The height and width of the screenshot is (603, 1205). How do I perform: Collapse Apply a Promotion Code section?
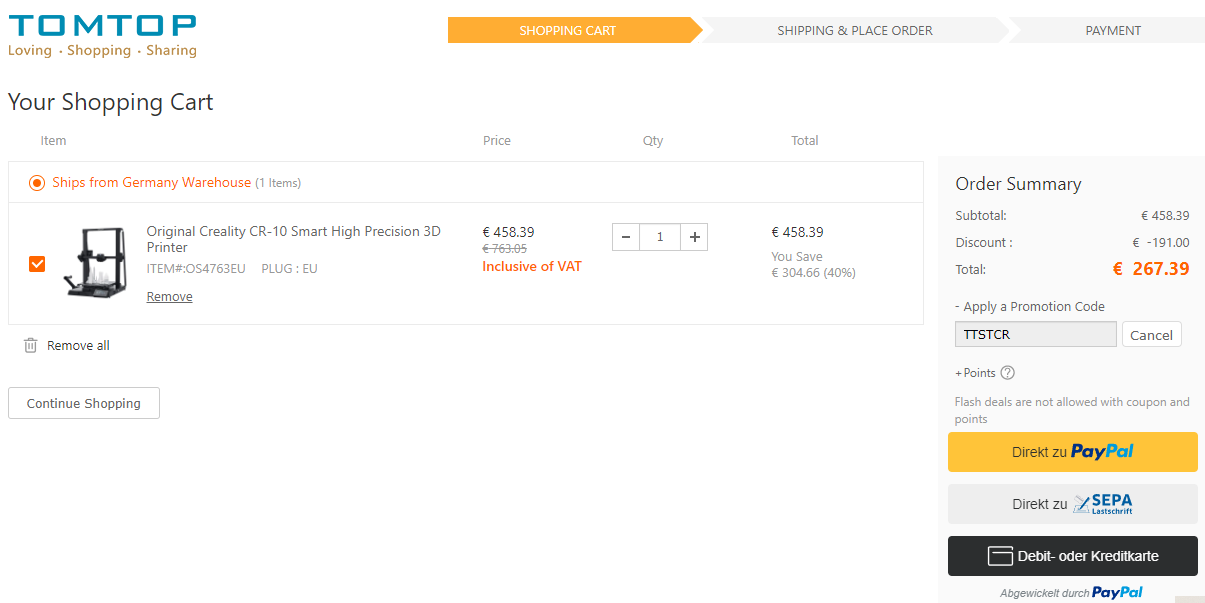point(1030,307)
